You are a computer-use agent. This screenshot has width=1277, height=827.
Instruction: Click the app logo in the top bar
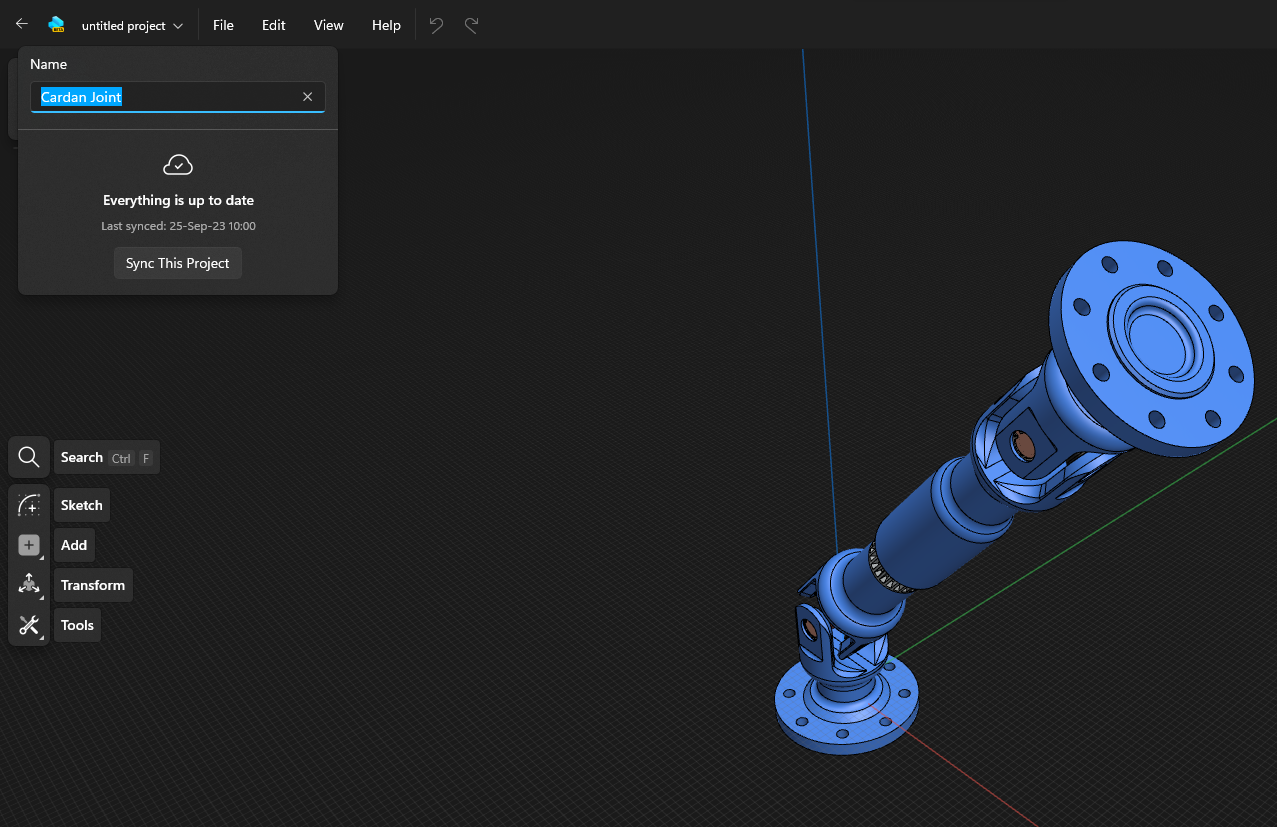click(x=56, y=25)
